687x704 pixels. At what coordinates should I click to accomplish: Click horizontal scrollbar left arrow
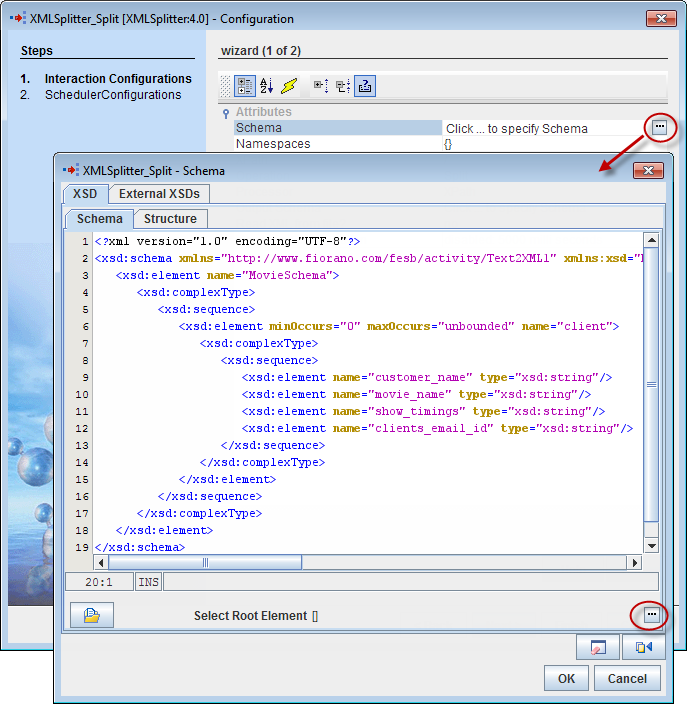101,563
